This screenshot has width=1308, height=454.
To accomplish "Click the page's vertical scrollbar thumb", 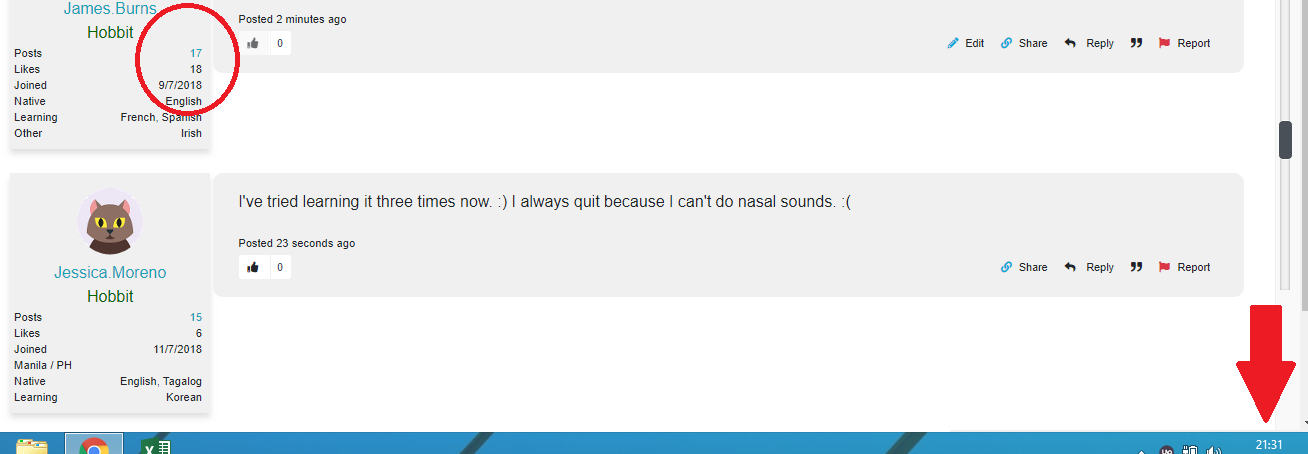I will [1285, 140].
